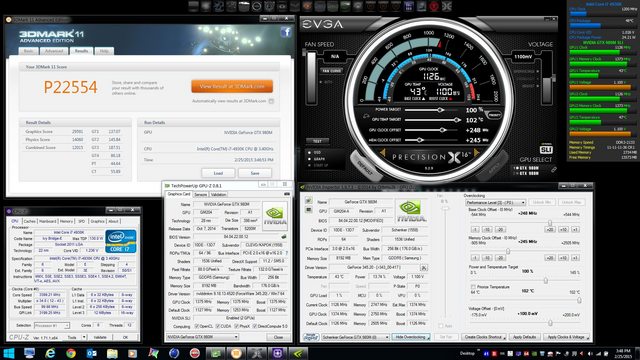Click the top sensor monitor icon in NVIDIA Inspector
Viewport: 640px width, 360px height.
pyautogui.click(x=308, y=201)
